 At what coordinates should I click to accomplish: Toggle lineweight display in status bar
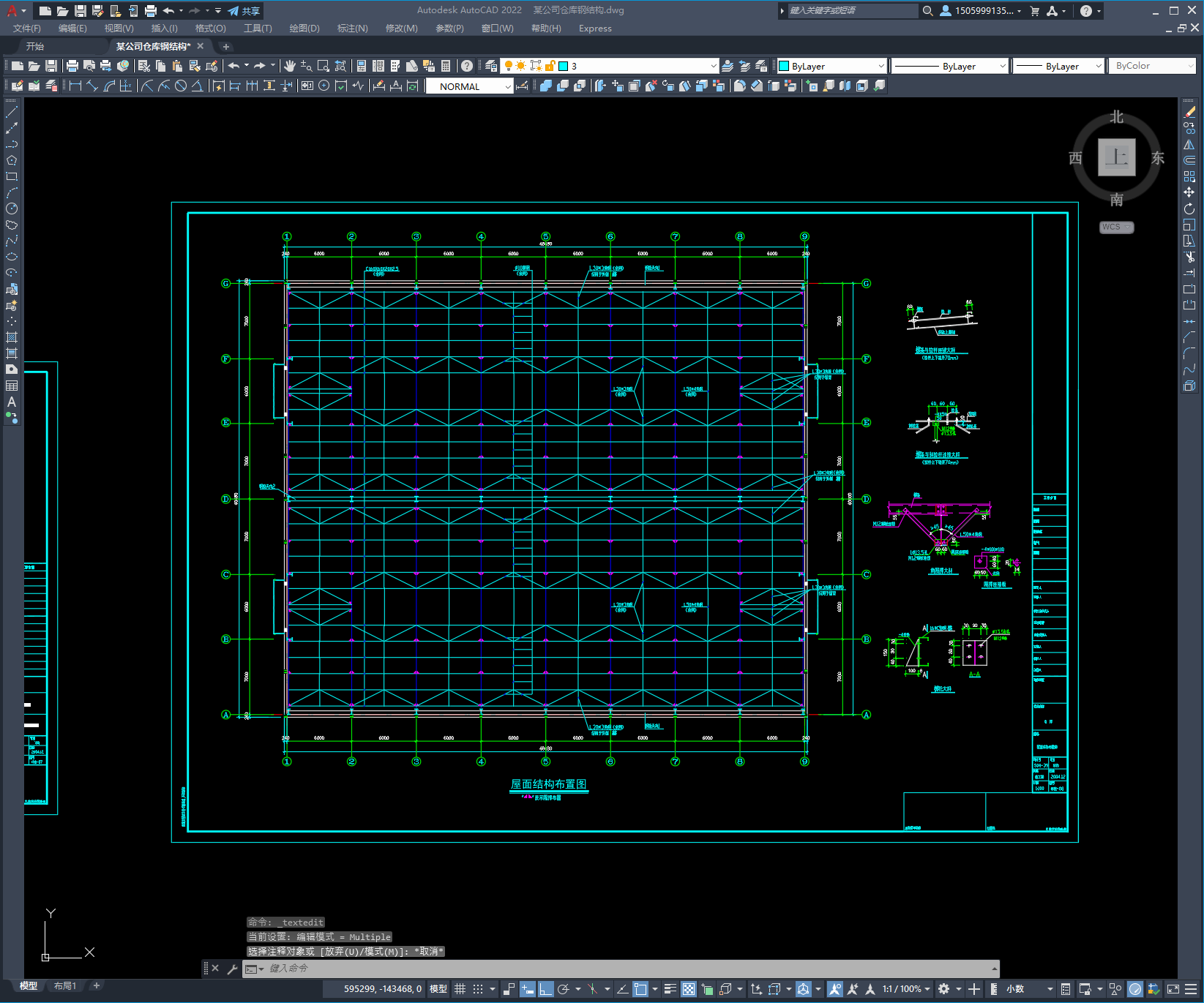click(x=670, y=989)
